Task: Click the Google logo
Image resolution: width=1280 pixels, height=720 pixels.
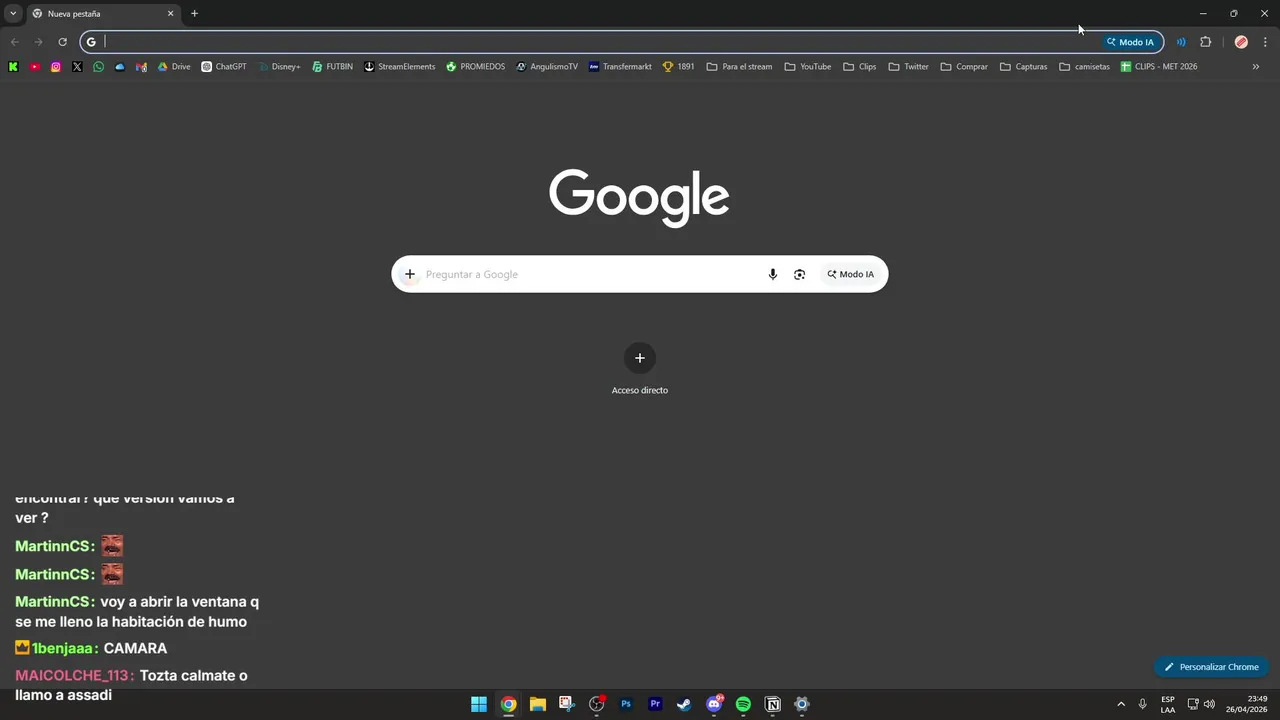Action: 639,197
